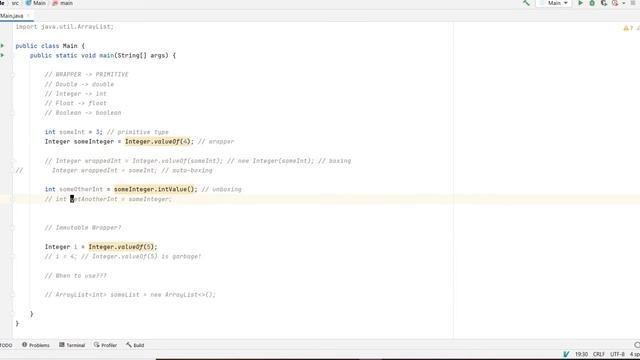Expand the dropdown arrow beside profiler icon
The image size is (640, 360).
pyautogui.click(x=624, y=3)
